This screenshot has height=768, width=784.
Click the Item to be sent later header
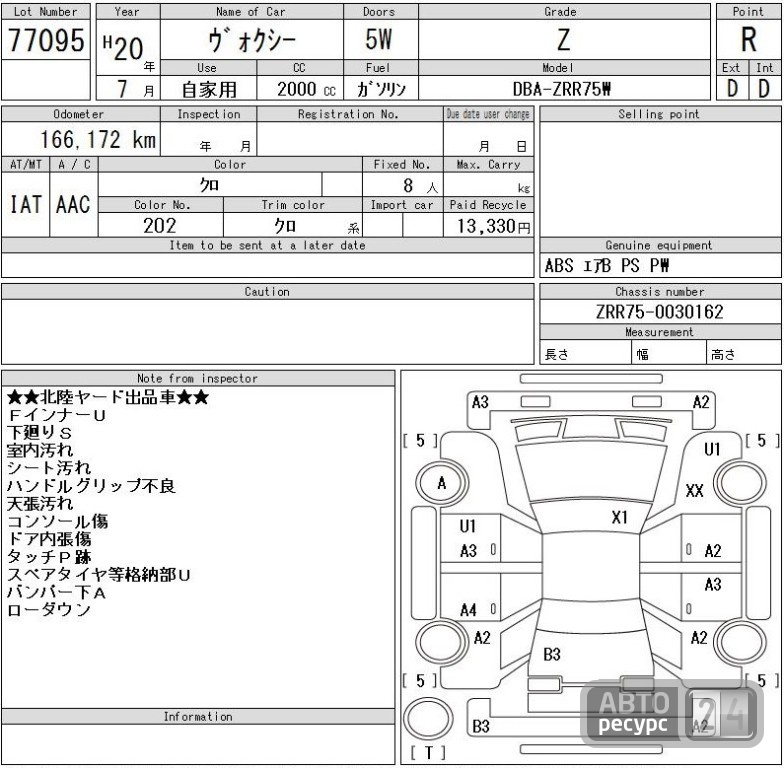(x=267, y=246)
